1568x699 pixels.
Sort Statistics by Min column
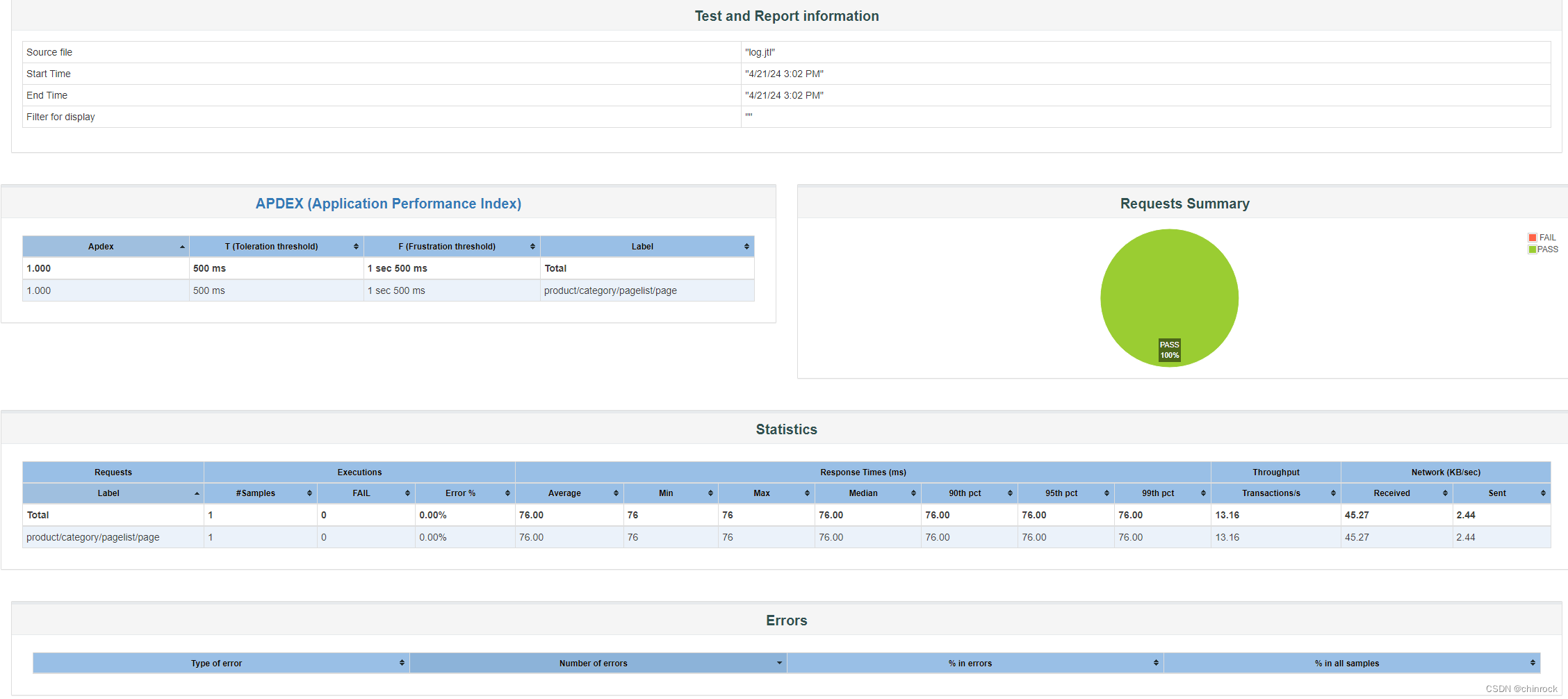pyautogui.click(x=671, y=493)
